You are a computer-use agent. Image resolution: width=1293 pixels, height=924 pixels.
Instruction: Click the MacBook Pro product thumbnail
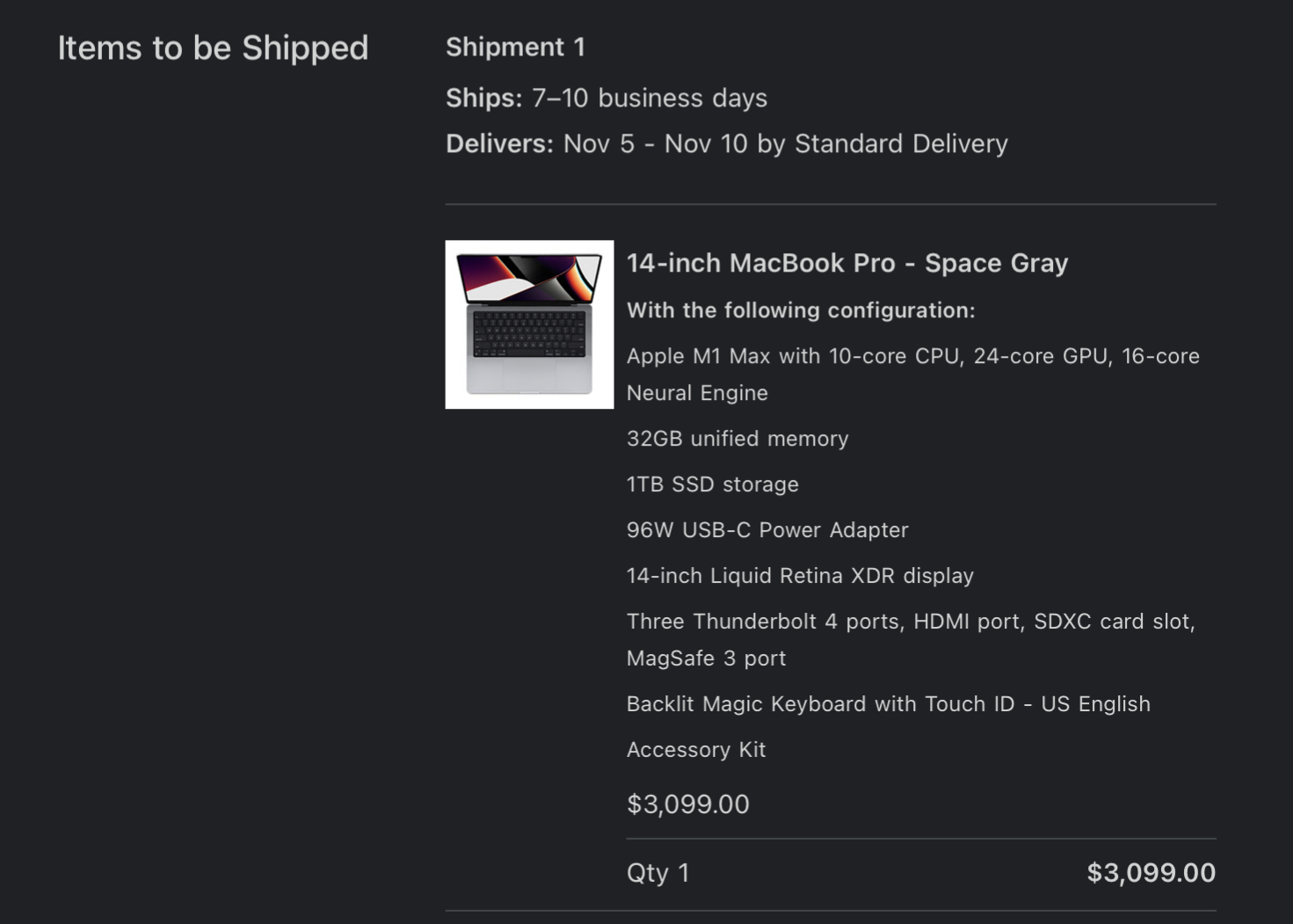[529, 324]
